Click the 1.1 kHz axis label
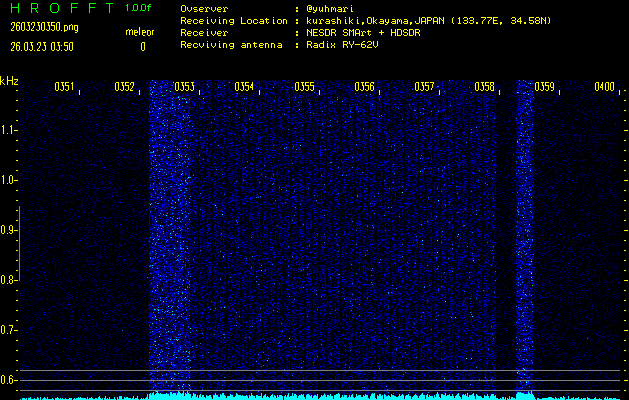The image size is (629, 400). click(x=8, y=130)
